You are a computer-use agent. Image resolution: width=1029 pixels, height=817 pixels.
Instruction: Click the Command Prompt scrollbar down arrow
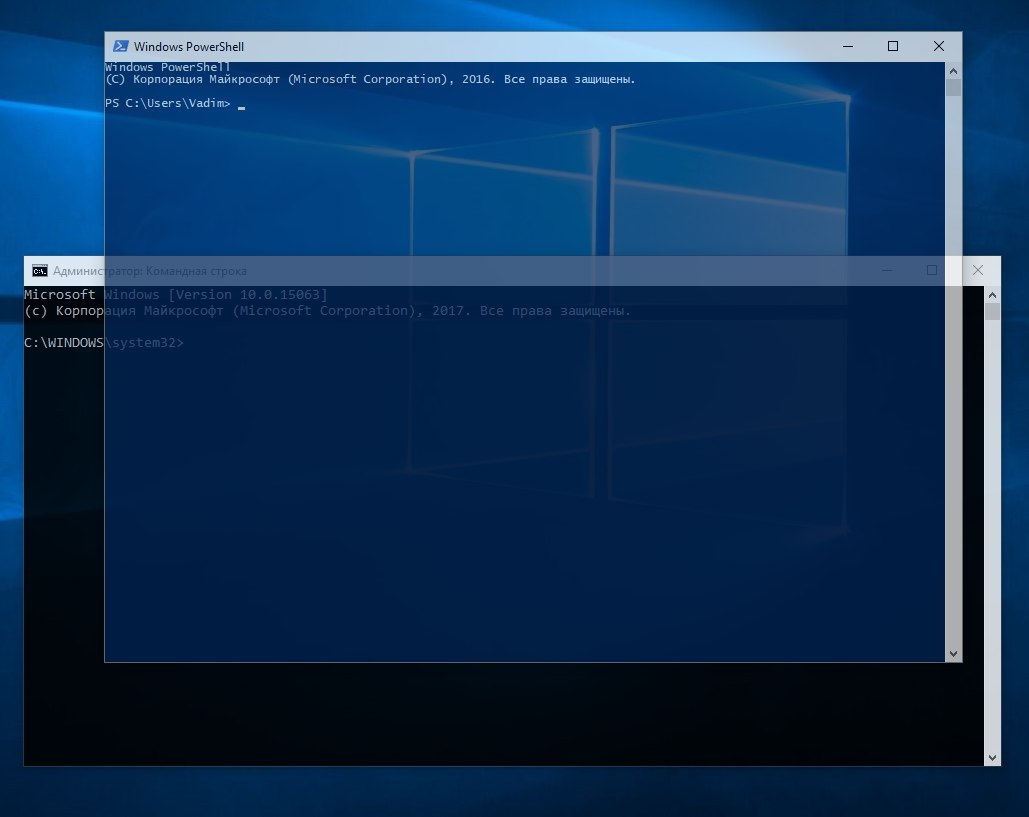[992, 758]
